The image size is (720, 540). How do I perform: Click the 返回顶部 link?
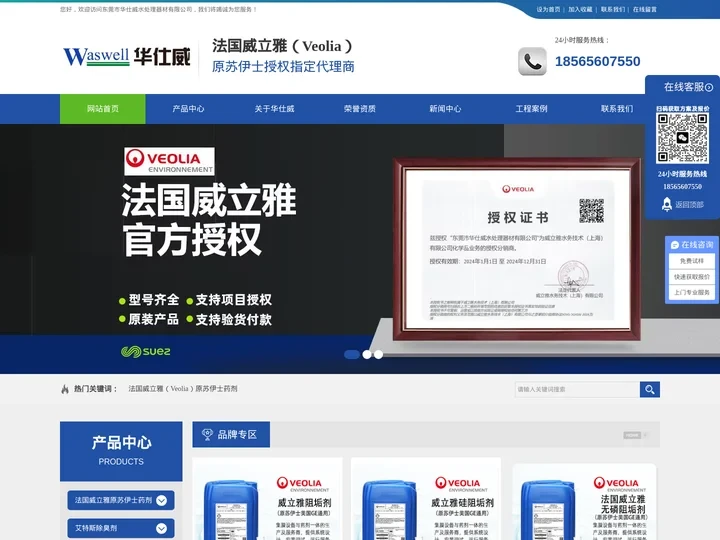[x=689, y=205]
